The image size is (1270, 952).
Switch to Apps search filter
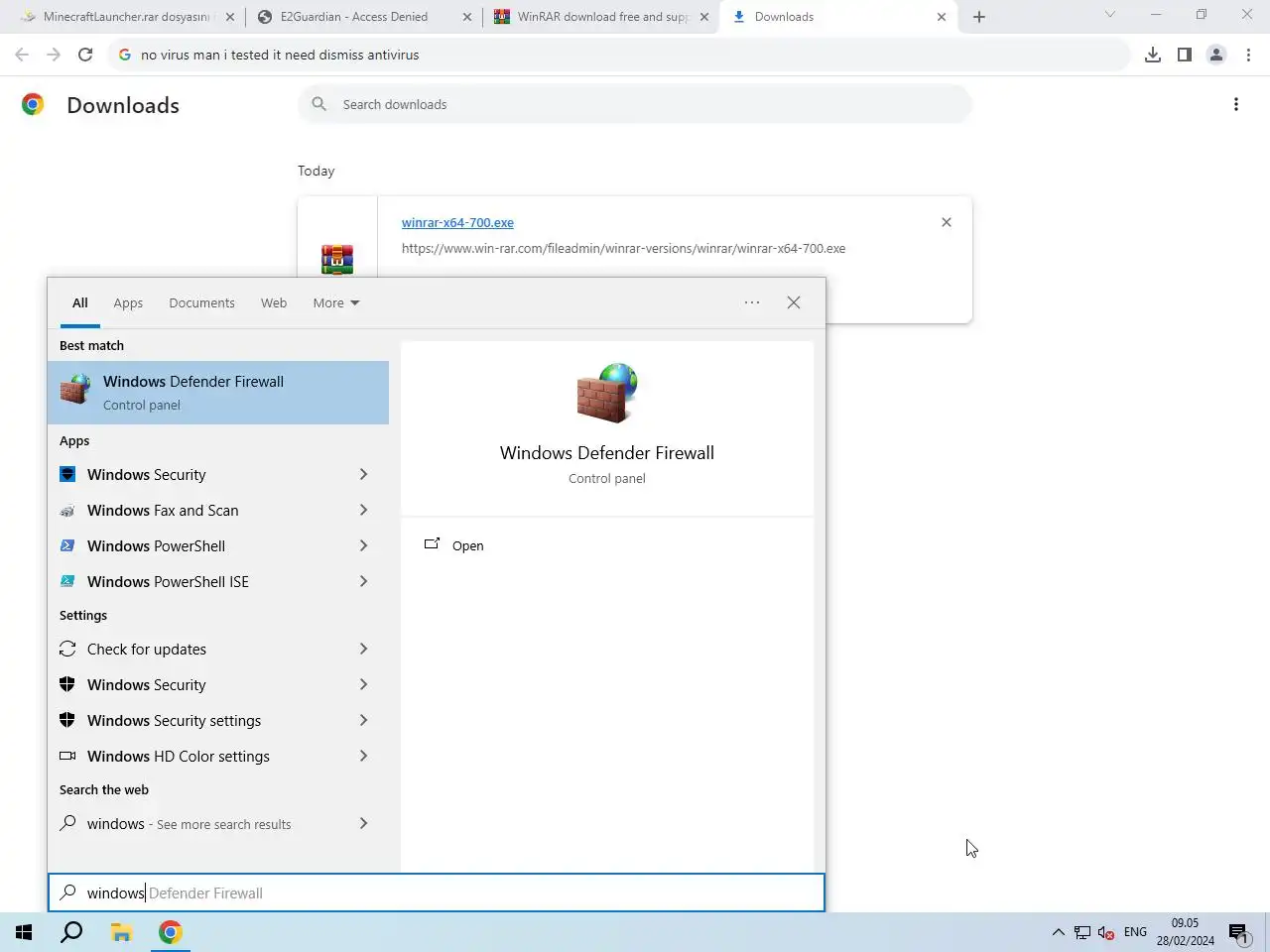tap(128, 303)
